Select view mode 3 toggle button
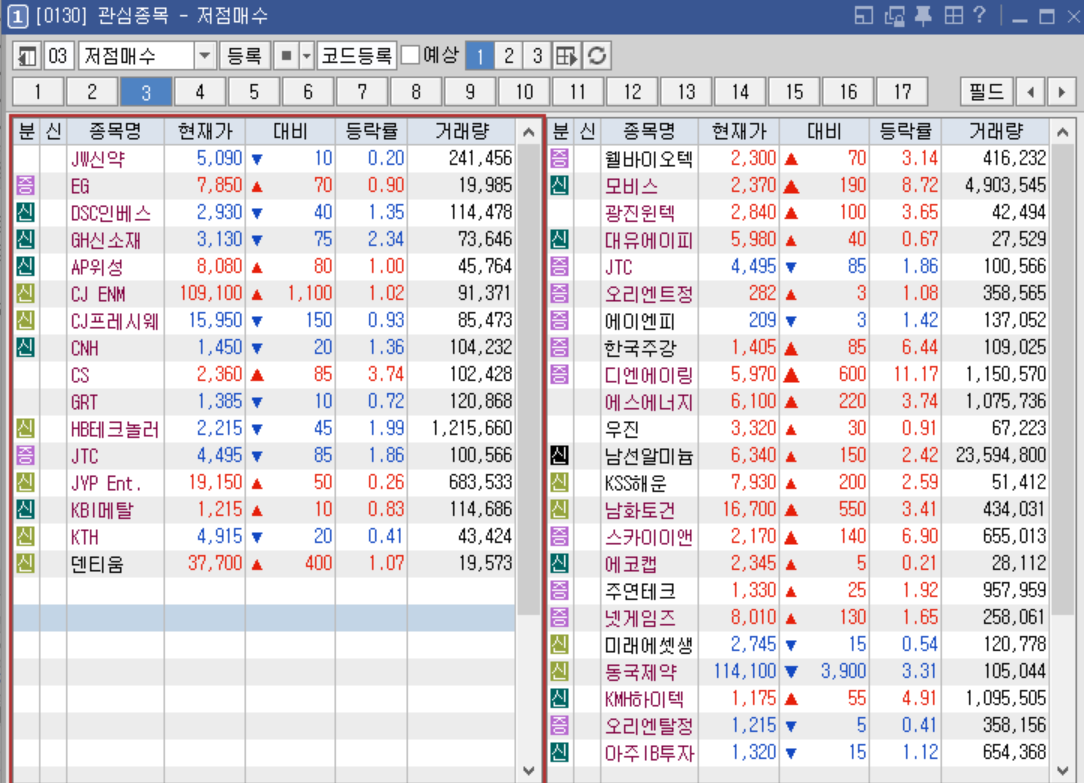Image resolution: width=1084 pixels, height=783 pixels. [x=537, y=56]
